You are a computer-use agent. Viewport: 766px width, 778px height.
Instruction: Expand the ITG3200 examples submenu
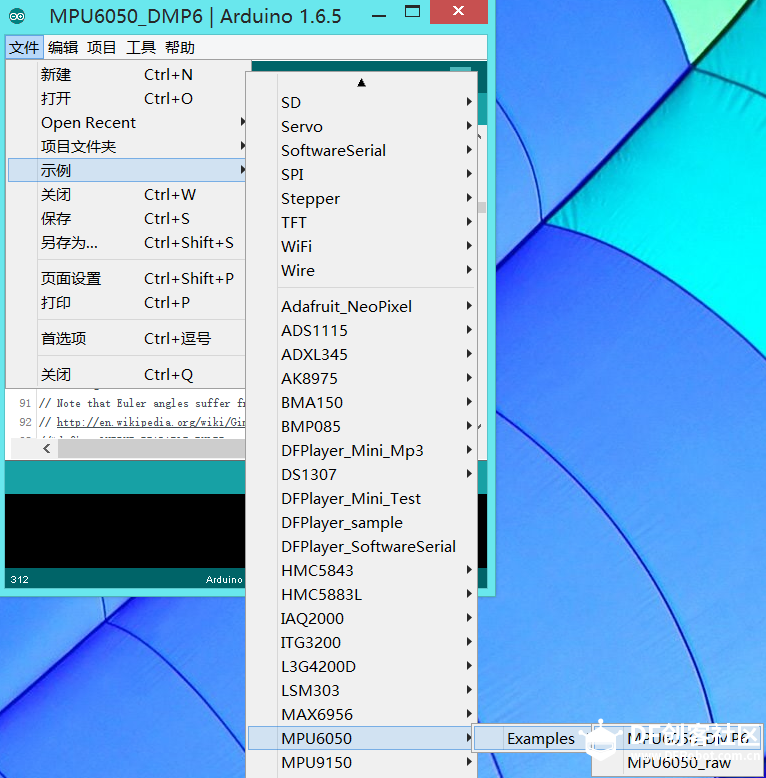(x=362, y=643)
